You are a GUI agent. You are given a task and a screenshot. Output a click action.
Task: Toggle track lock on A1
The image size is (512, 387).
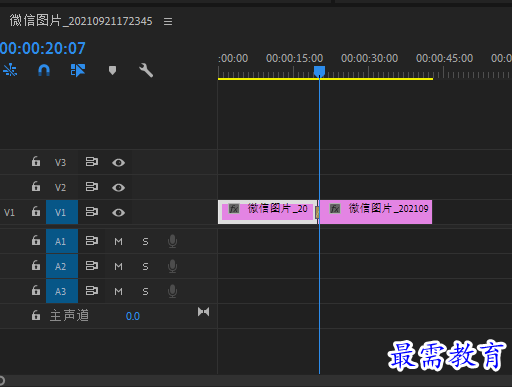click(x=36, y=241)
